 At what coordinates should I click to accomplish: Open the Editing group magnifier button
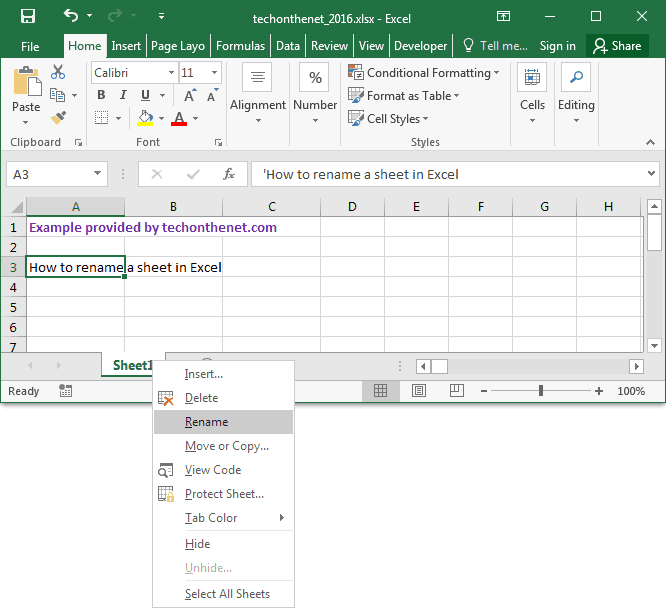pyautogui.click(x=576, y=93)
